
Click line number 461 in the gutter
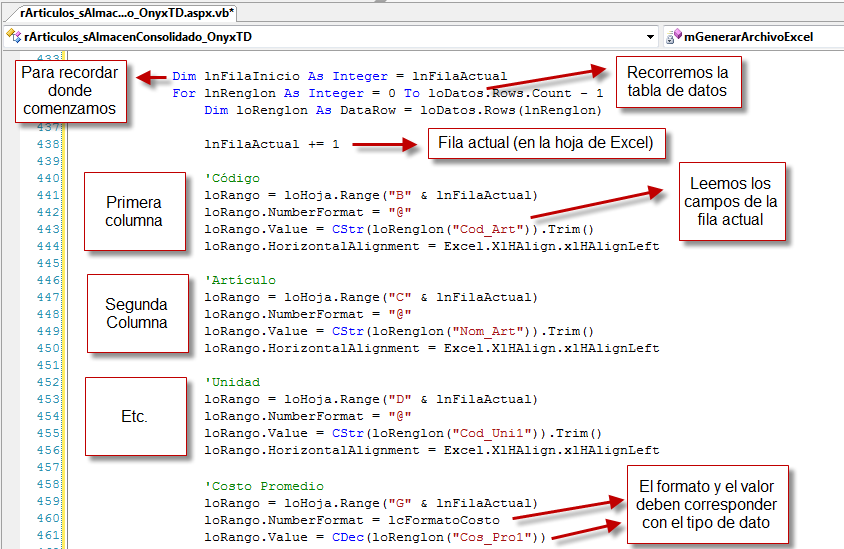click(48, 536)
